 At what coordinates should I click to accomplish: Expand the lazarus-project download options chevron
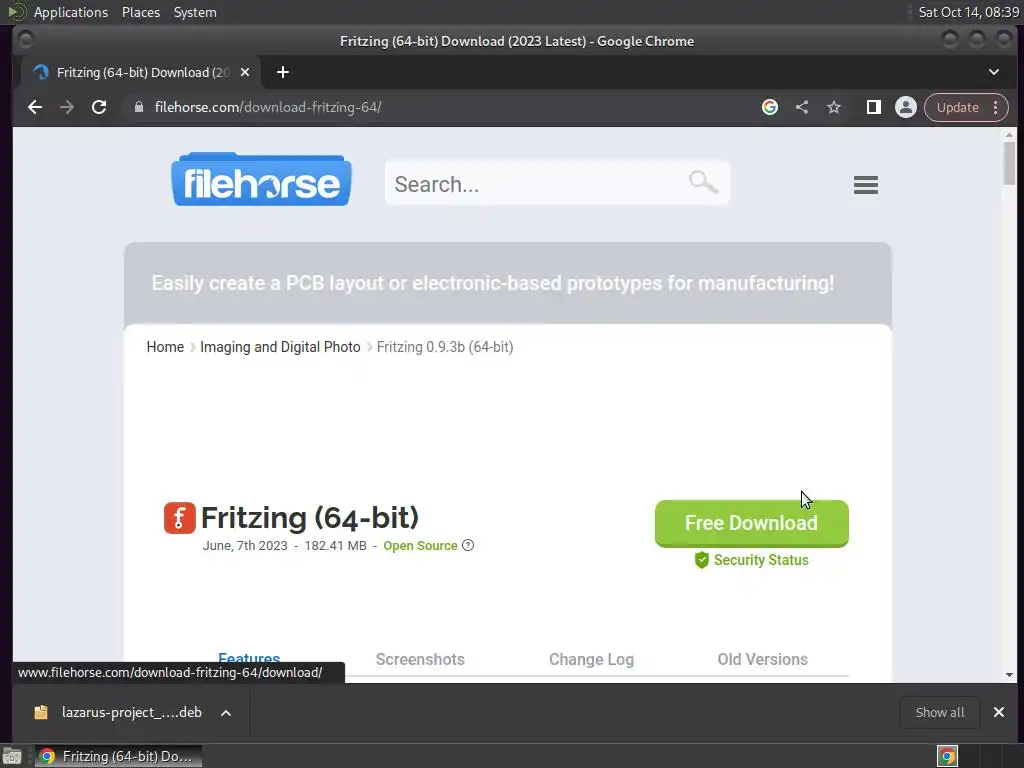click(x=226, y=713)
